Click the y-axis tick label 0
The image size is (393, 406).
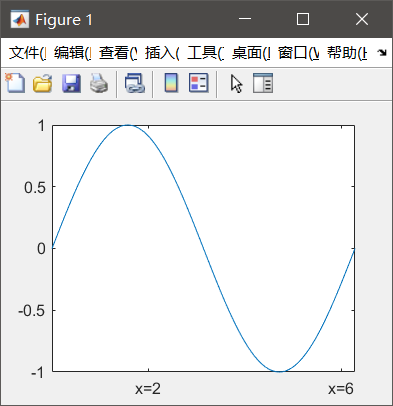[x=41, y=249]
